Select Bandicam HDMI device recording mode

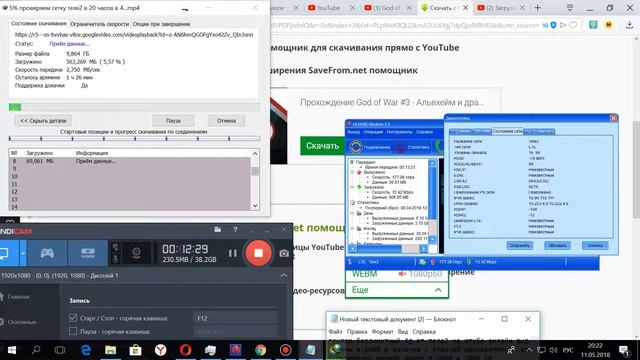click(x=88, y=253)
